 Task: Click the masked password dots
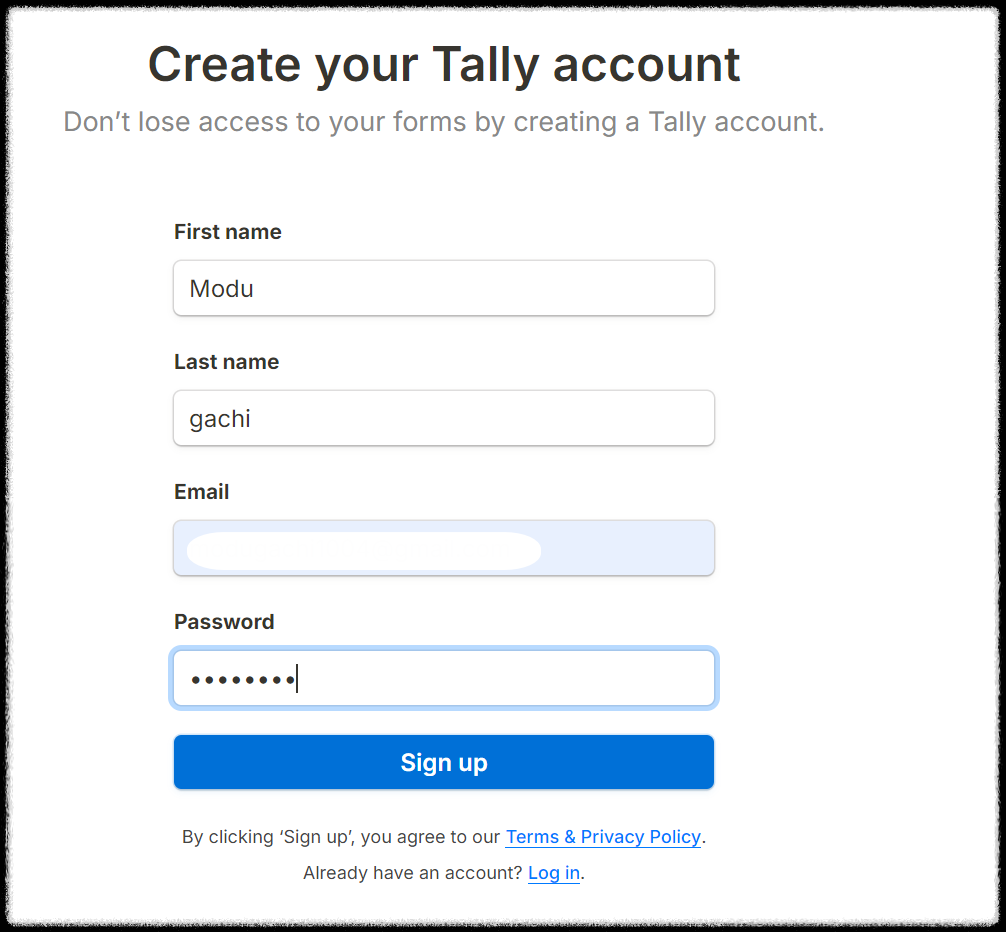click(x=243, y=678)
